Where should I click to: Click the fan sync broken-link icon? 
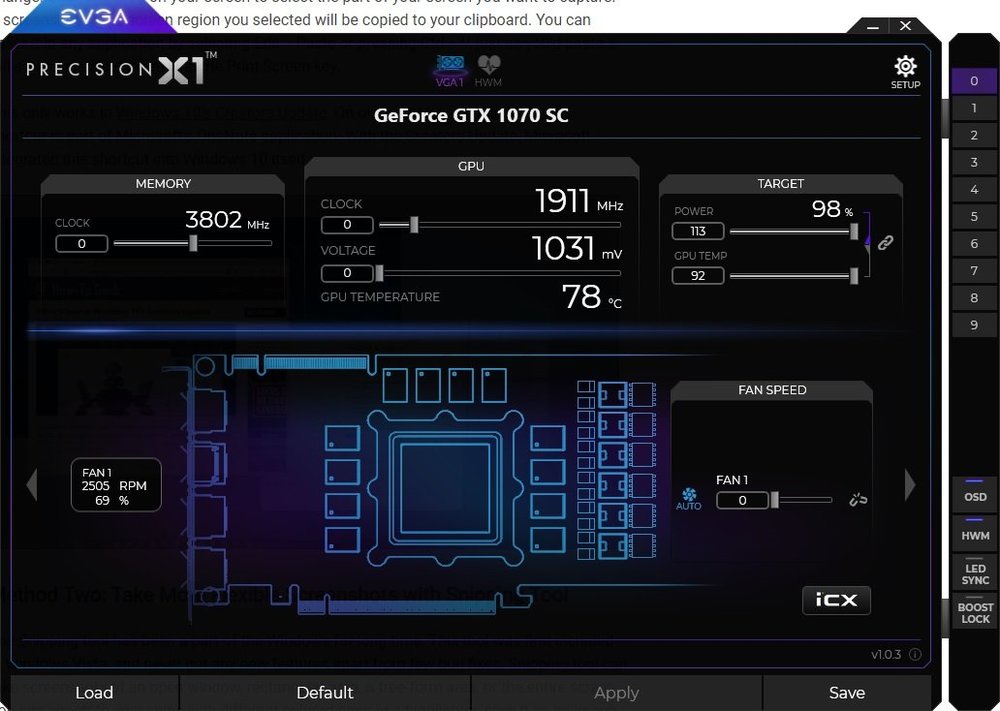point(858,499)
